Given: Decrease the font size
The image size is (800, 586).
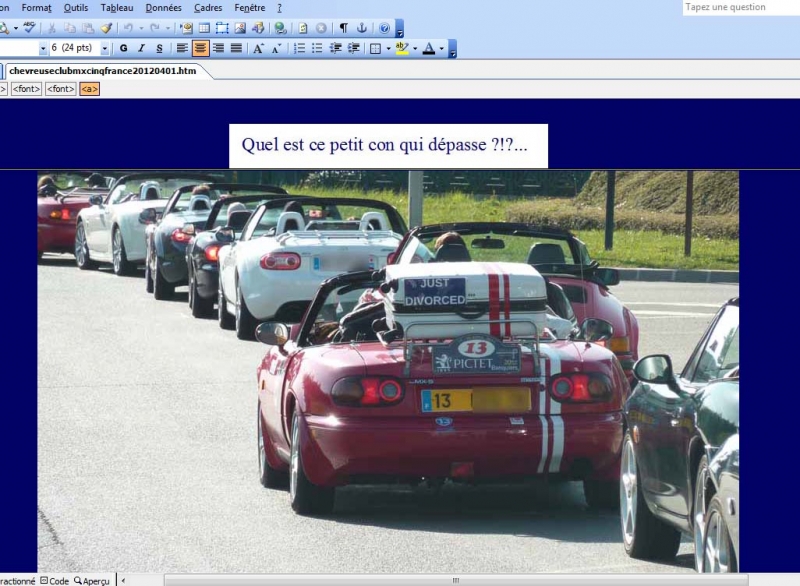Looking at the screenshot, I should [x=277, y=48].
